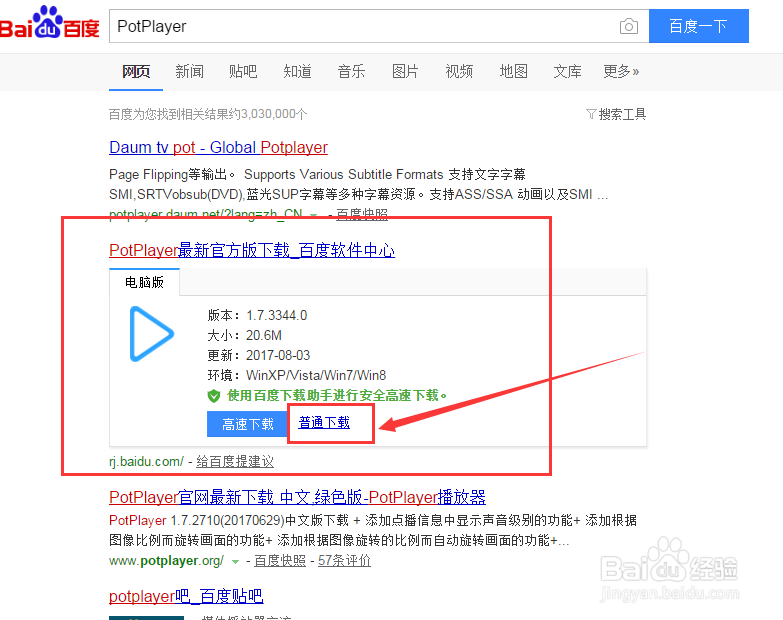Viewport: 783px width, 620px height.
Task: Open camera image search icon
Action: (629, 26)
